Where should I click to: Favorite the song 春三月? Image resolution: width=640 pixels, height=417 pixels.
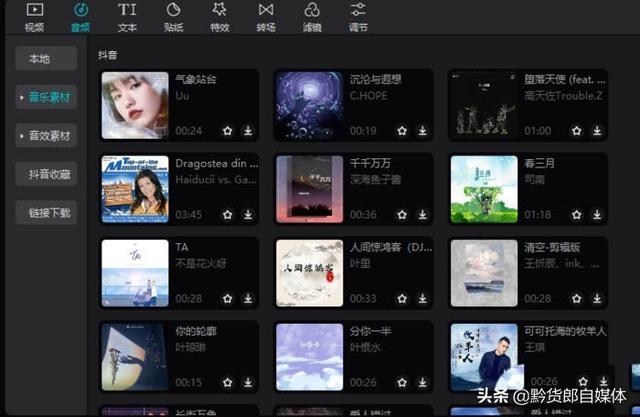coord(576,214)
